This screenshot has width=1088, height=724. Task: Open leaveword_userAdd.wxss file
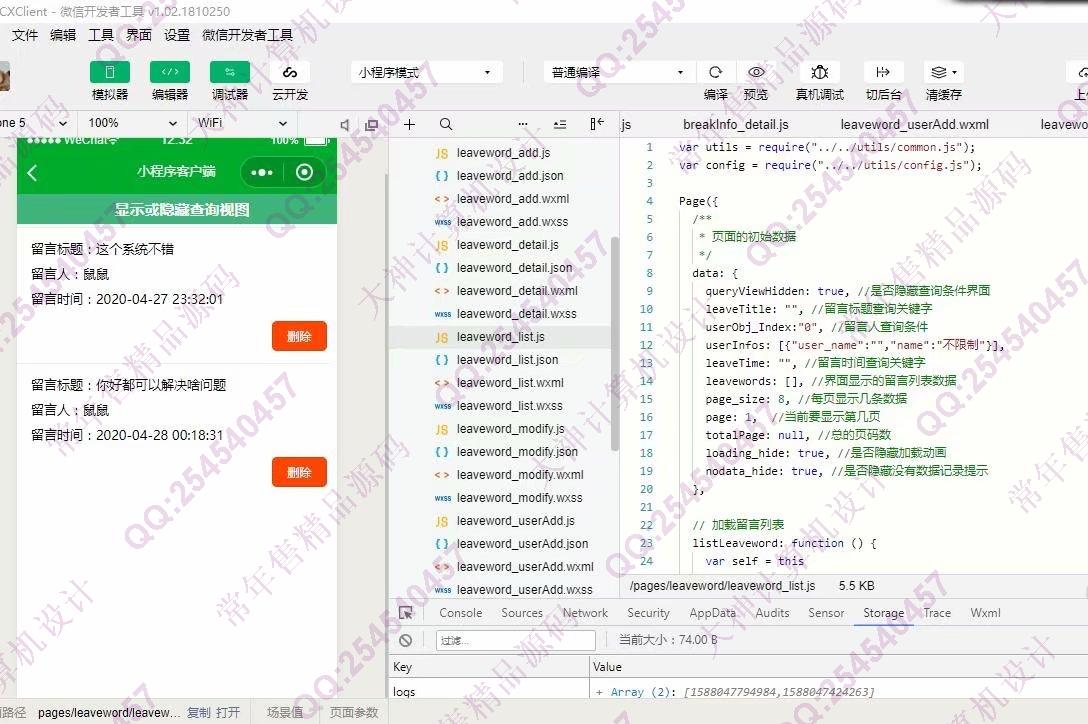pos(525,589)
